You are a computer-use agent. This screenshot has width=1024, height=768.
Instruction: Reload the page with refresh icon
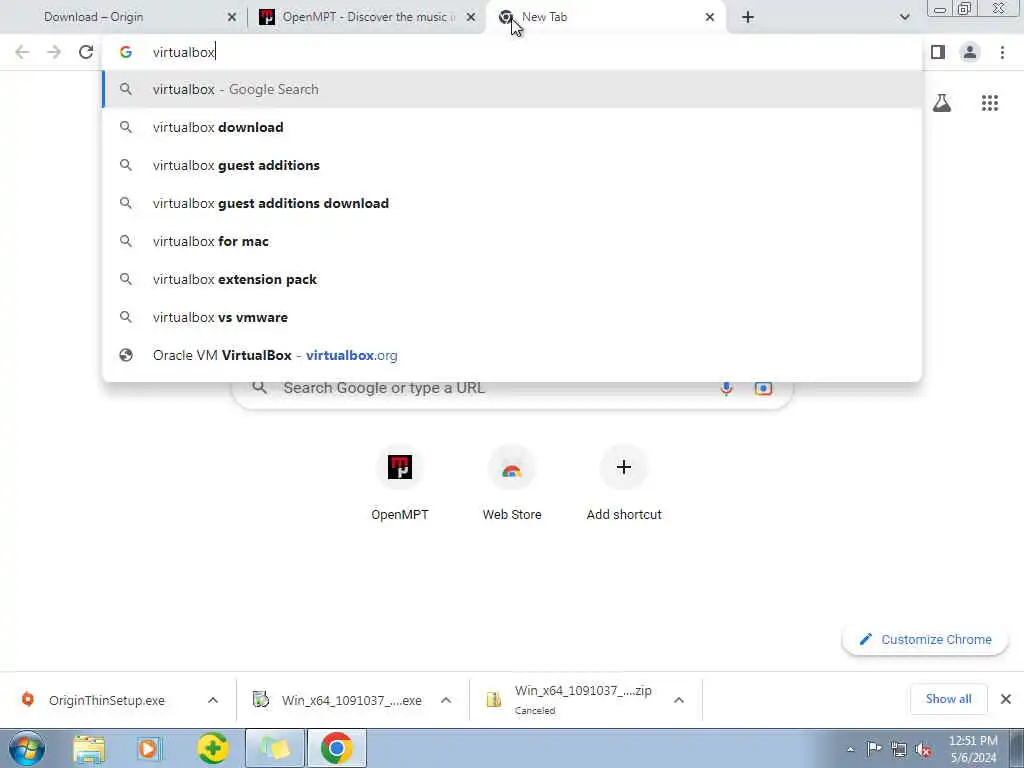coord(86,52)
